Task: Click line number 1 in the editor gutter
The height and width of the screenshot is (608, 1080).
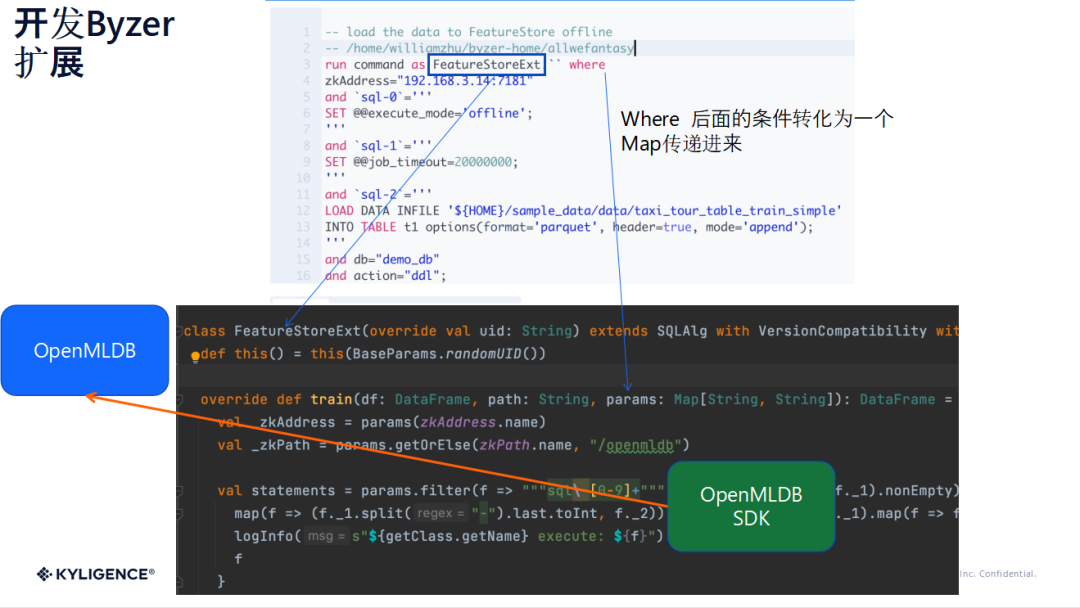Action: 306,32
